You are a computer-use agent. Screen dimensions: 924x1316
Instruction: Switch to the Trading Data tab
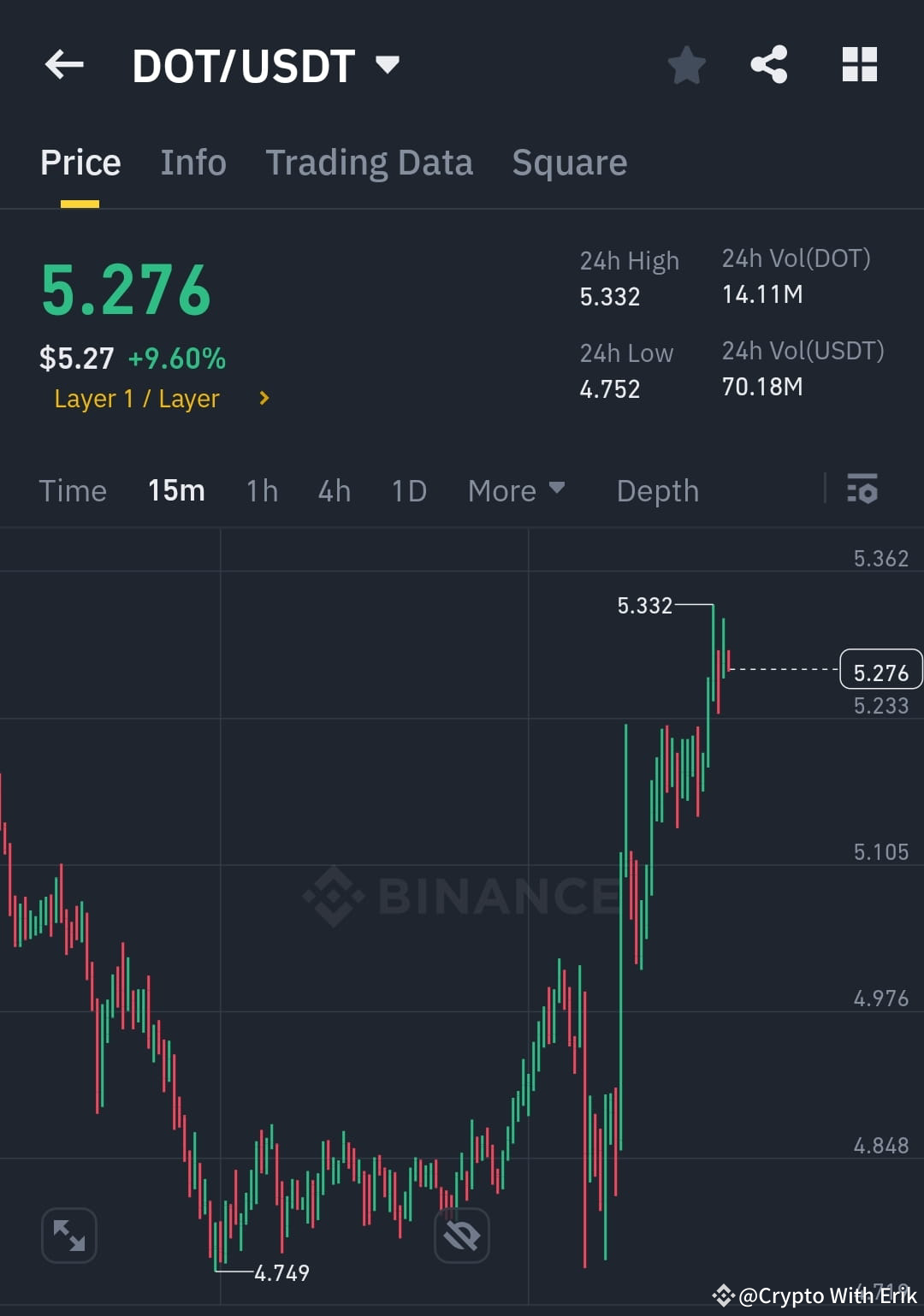[370, 162]
